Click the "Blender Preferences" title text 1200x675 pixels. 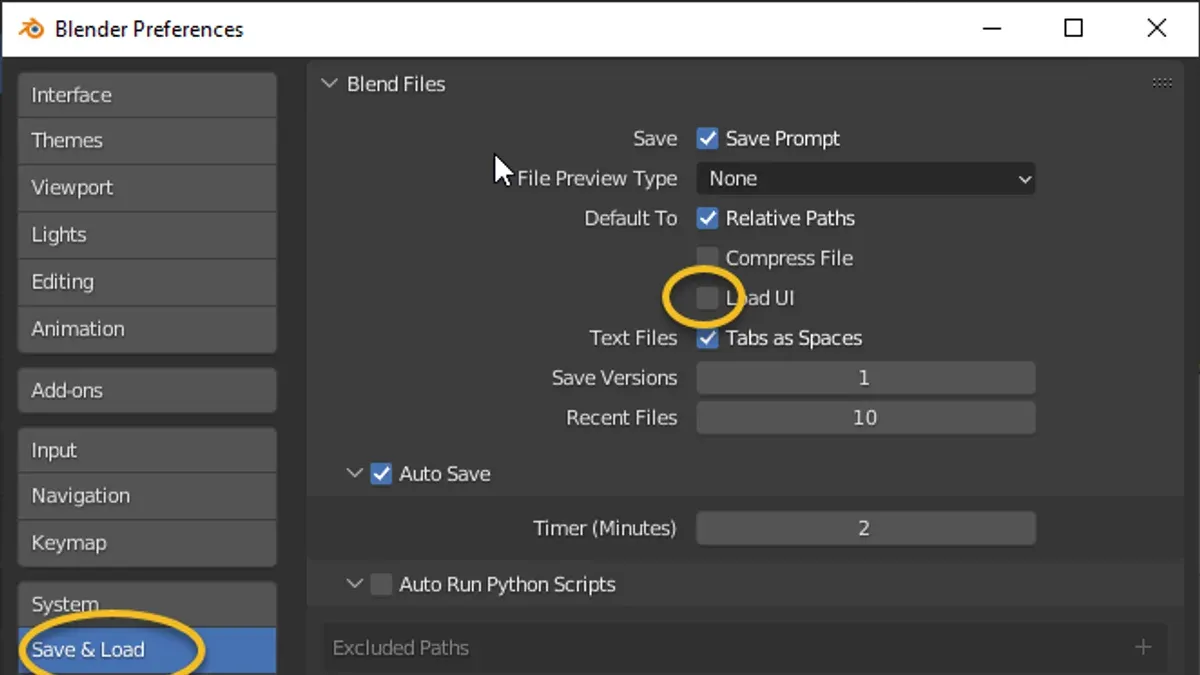(149, 29)
